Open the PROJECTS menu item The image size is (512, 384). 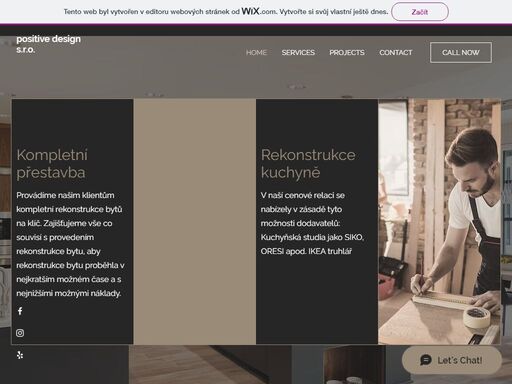click(x=347, y=53)
